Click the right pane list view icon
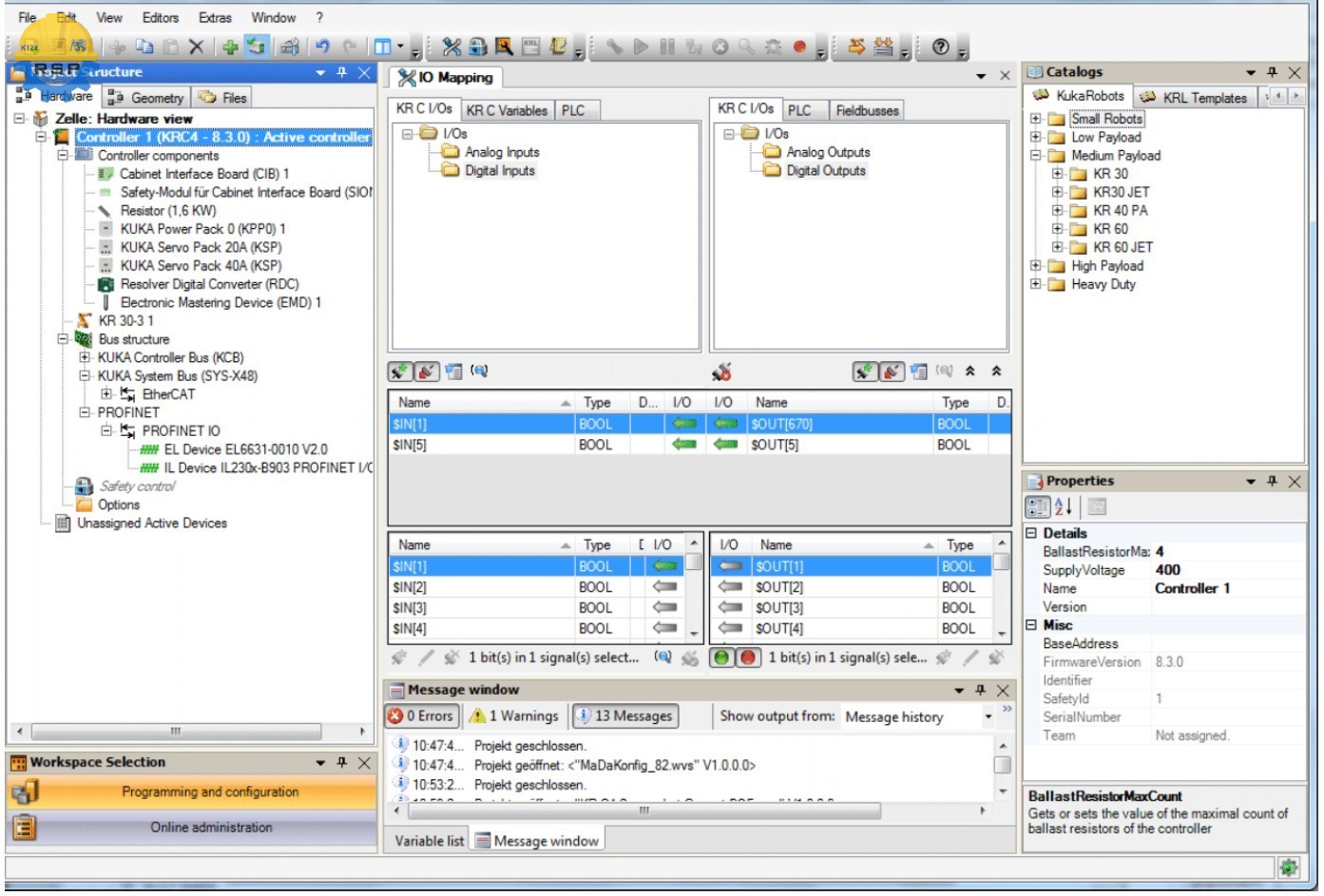The width and height of the screenshot is (1324, 896). [x=918, y=372]
